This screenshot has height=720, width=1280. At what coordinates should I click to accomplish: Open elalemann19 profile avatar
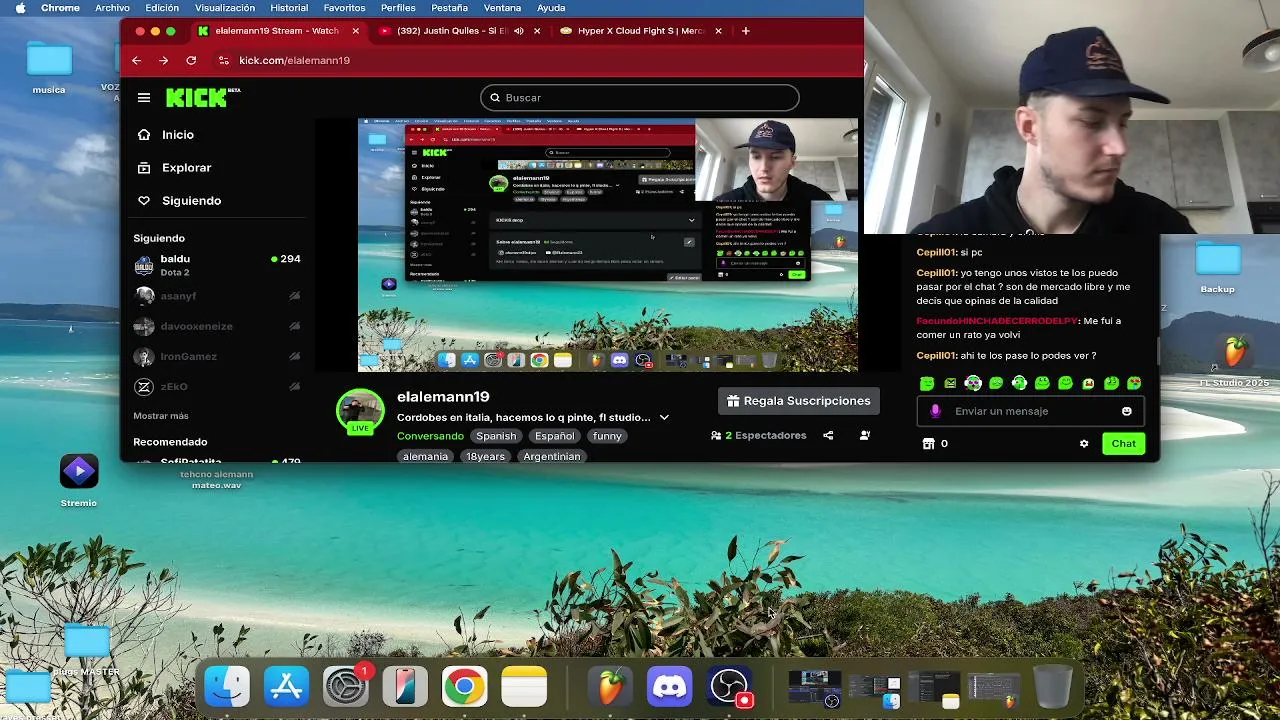pyautogui.click(x=360, y=411)
